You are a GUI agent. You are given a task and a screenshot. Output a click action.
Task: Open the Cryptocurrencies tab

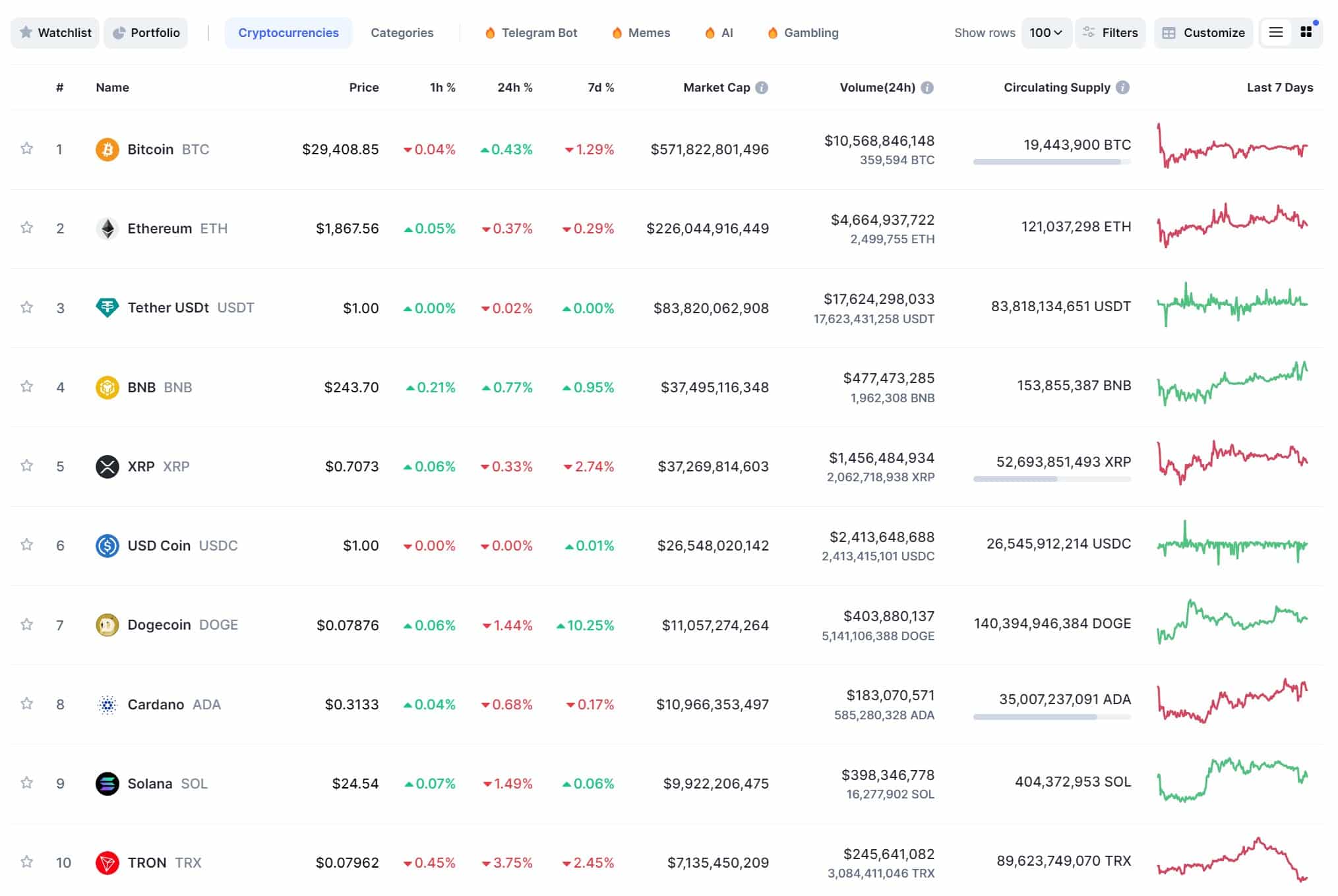tap(289, 33)
